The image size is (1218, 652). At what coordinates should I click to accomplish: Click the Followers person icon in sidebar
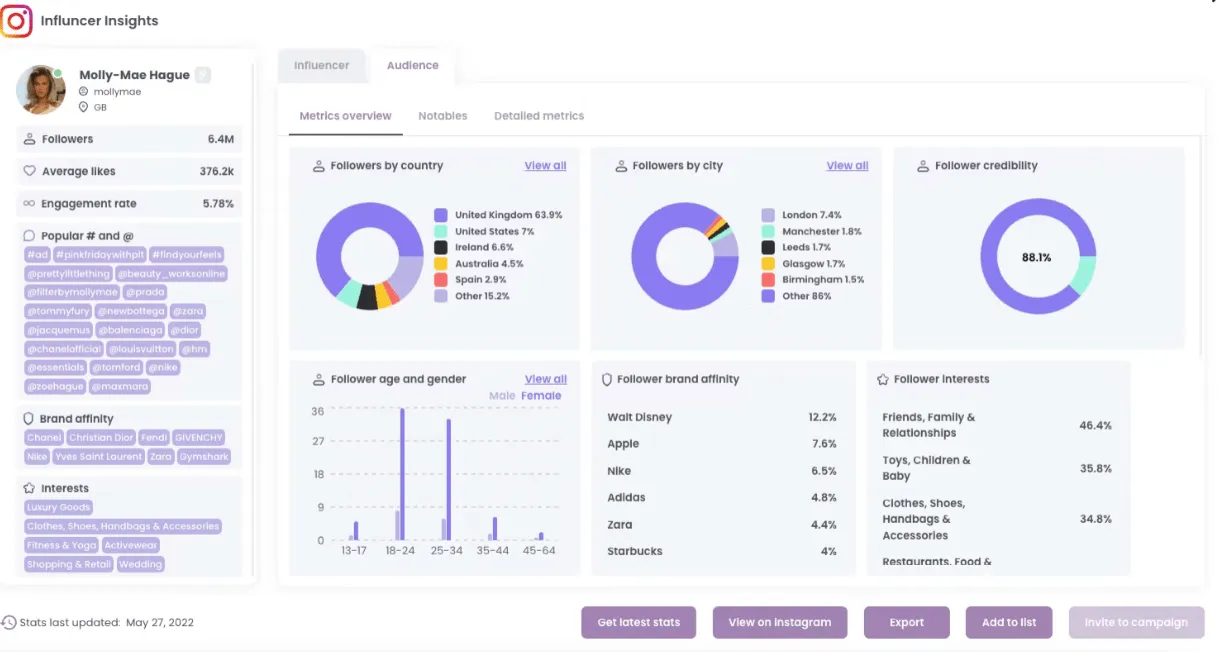tap(30, 139)
